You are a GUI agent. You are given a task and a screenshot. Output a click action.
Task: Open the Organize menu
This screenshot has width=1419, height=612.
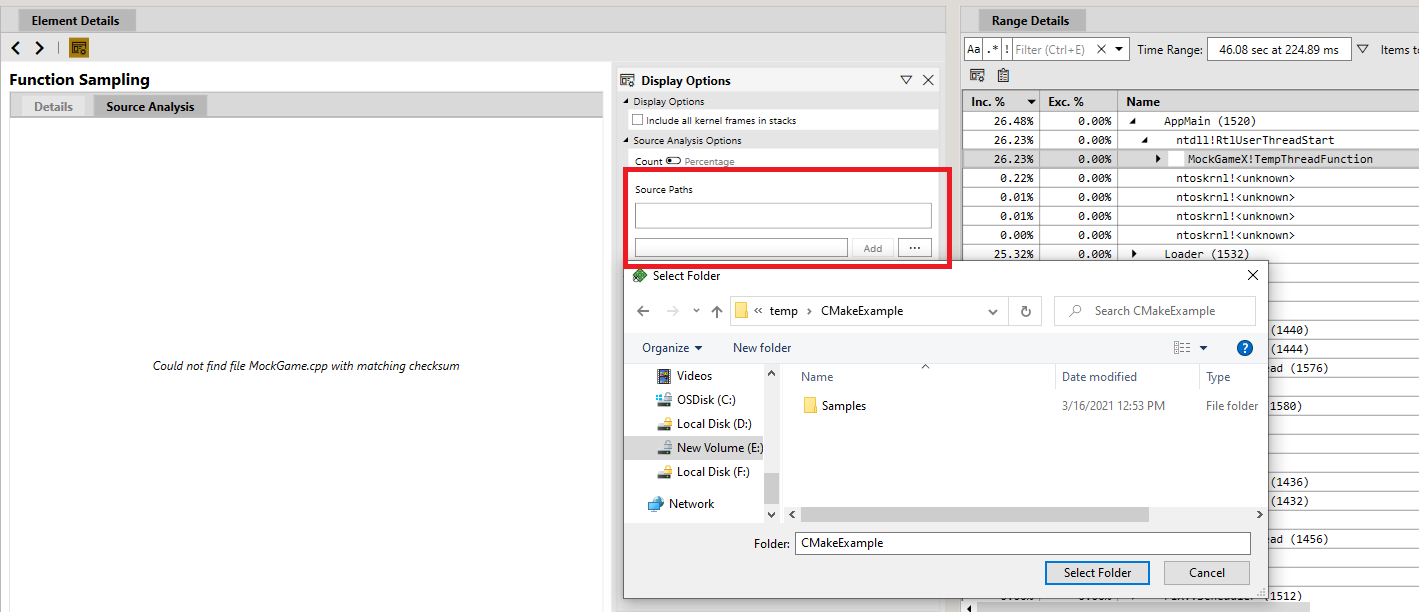(672, 348)
